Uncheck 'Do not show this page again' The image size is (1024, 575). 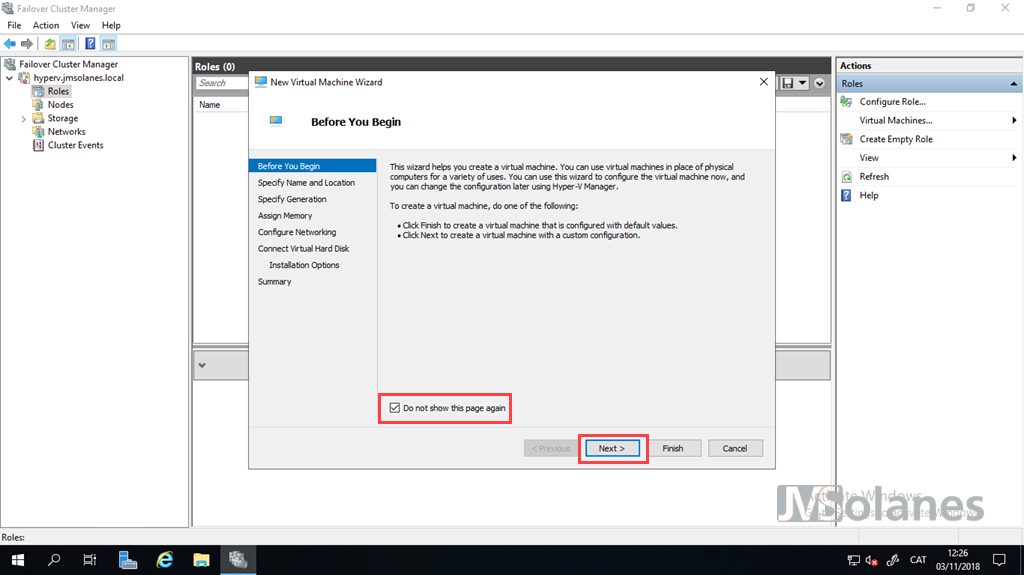click(394, 408)
